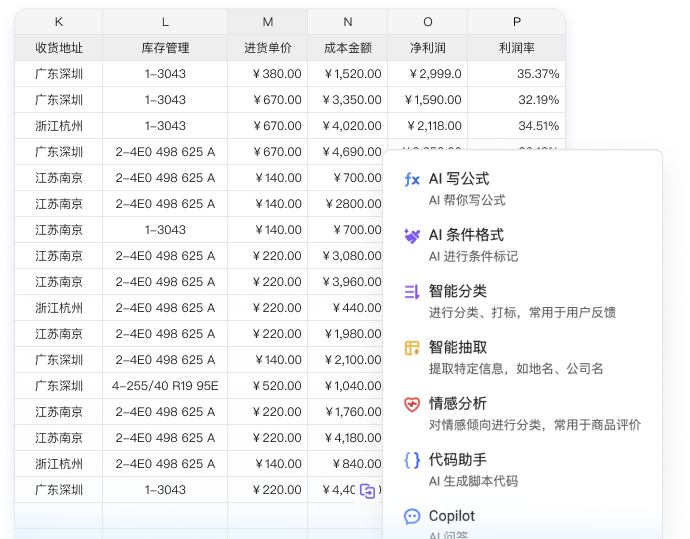Select cost cell ¥1,520.00
The image size is (690, 539).
[x=348, y=73]
